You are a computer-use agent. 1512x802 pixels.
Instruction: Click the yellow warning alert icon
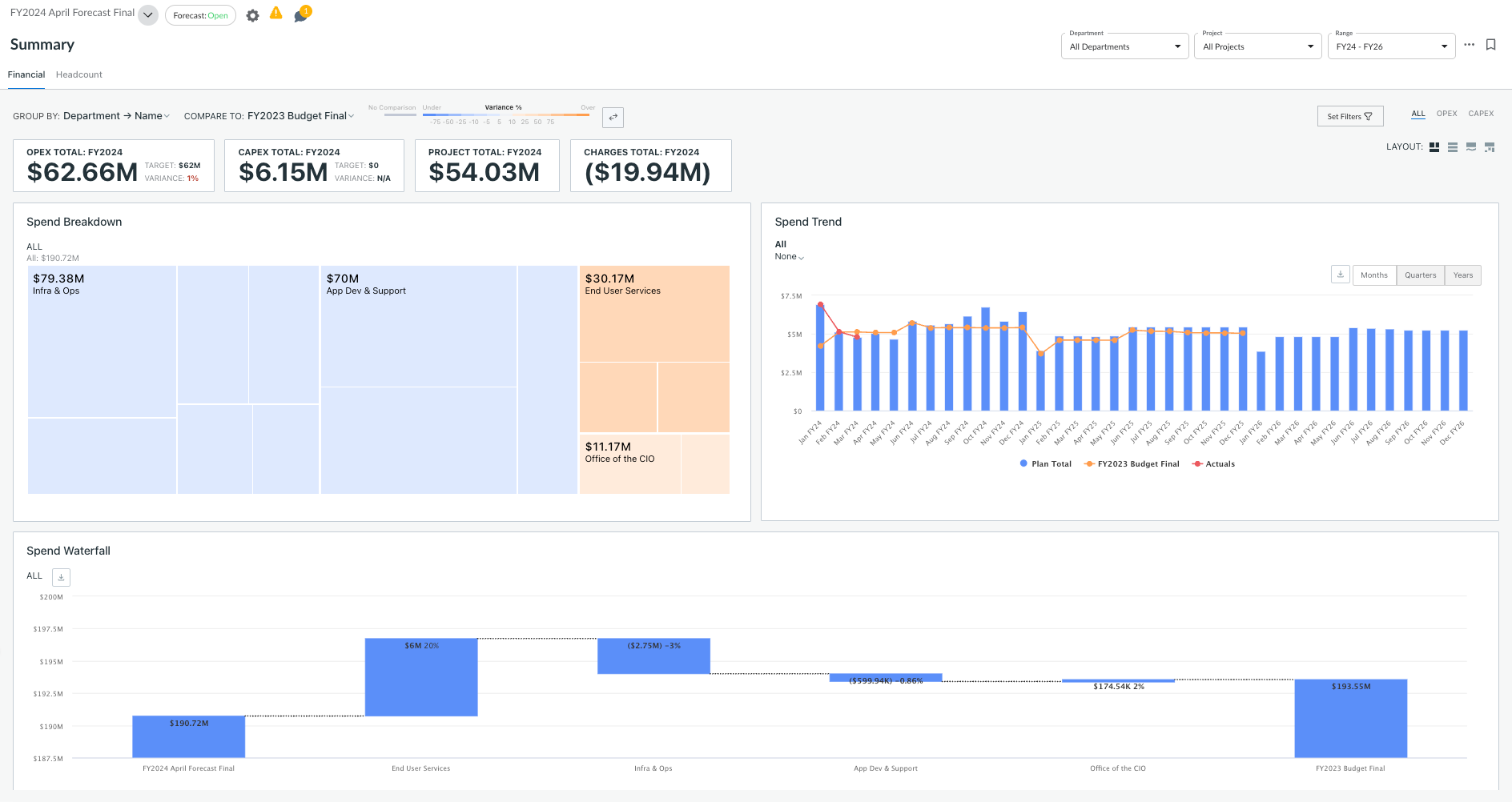(x=276, y=14)
